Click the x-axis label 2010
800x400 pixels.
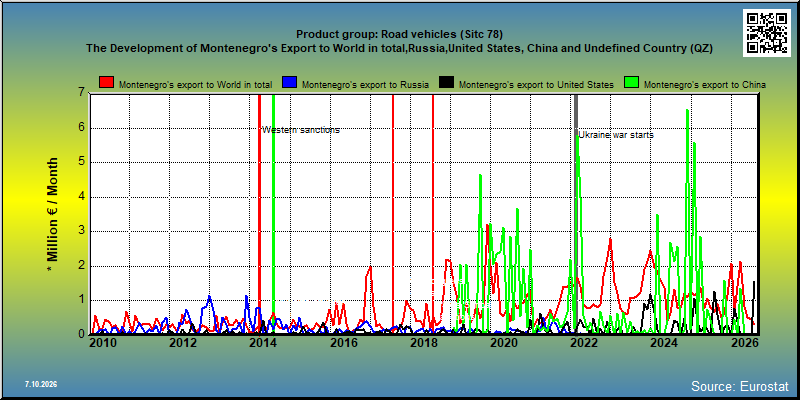pos(104,343)
